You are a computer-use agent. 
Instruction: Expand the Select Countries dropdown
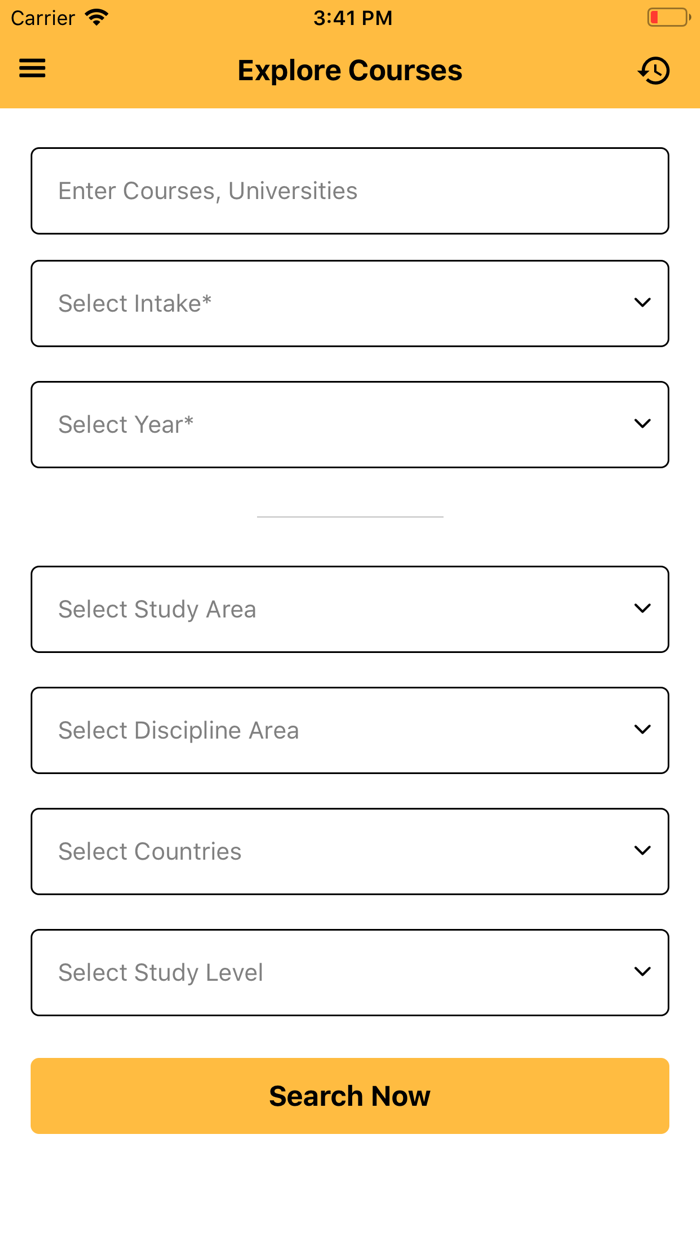click(350, 850)
